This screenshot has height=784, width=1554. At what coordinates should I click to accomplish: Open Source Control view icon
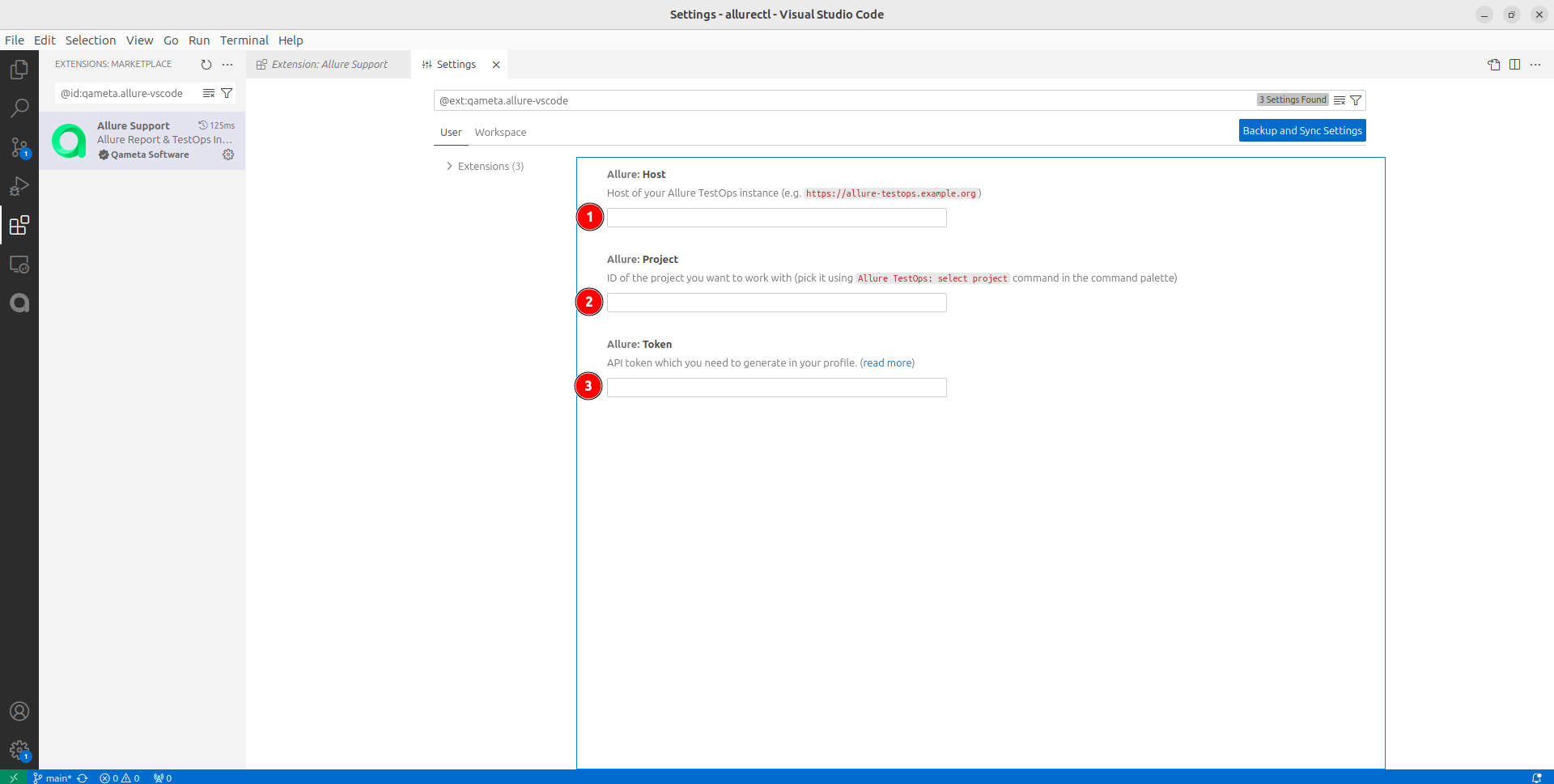click(19, 147)
